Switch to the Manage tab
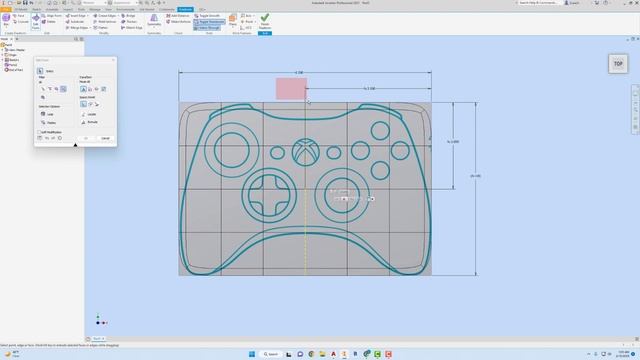Viewport: 640px width, 360px height. click(x=95, y=9)
